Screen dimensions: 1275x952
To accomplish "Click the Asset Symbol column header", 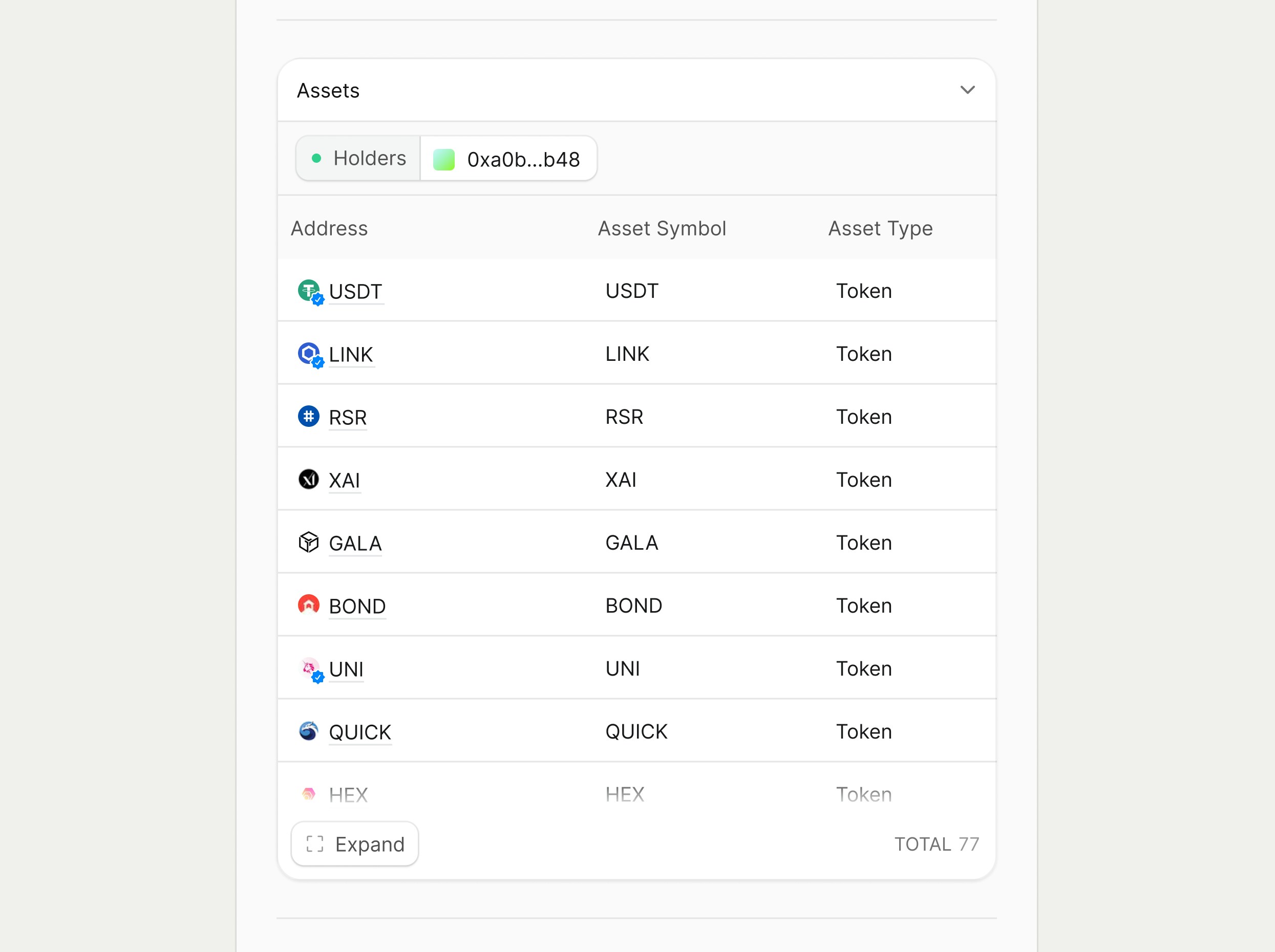I will pos(662,228).
